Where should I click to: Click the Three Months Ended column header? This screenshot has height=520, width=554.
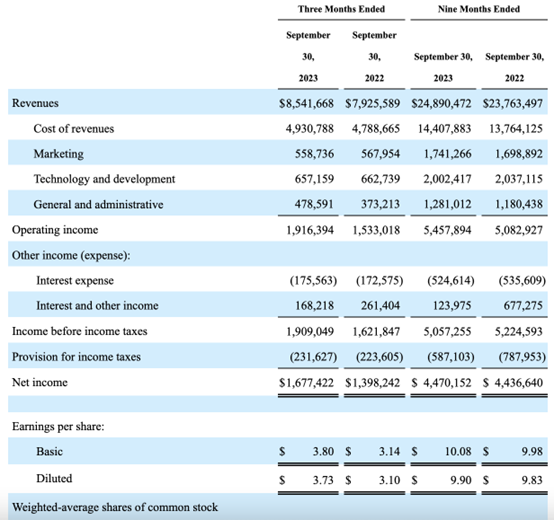point(341,9)
